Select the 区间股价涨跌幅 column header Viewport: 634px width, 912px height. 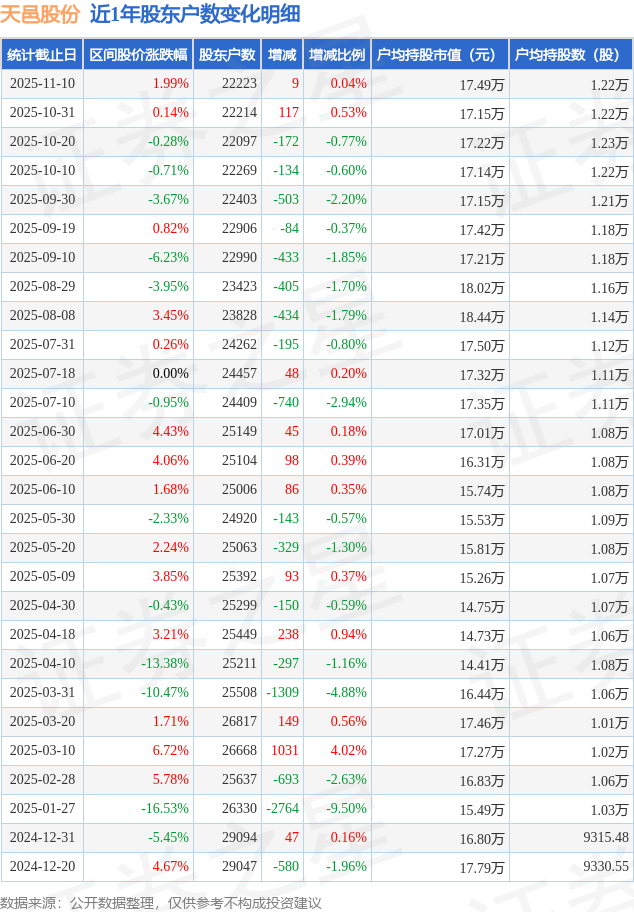tap(137, 55)
